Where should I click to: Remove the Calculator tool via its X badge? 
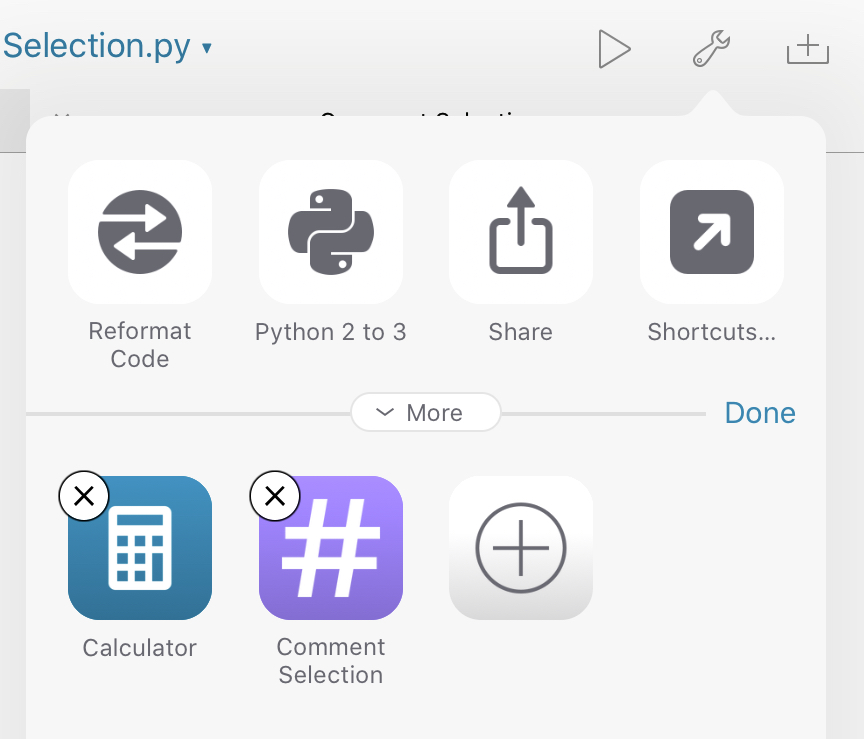84,496
